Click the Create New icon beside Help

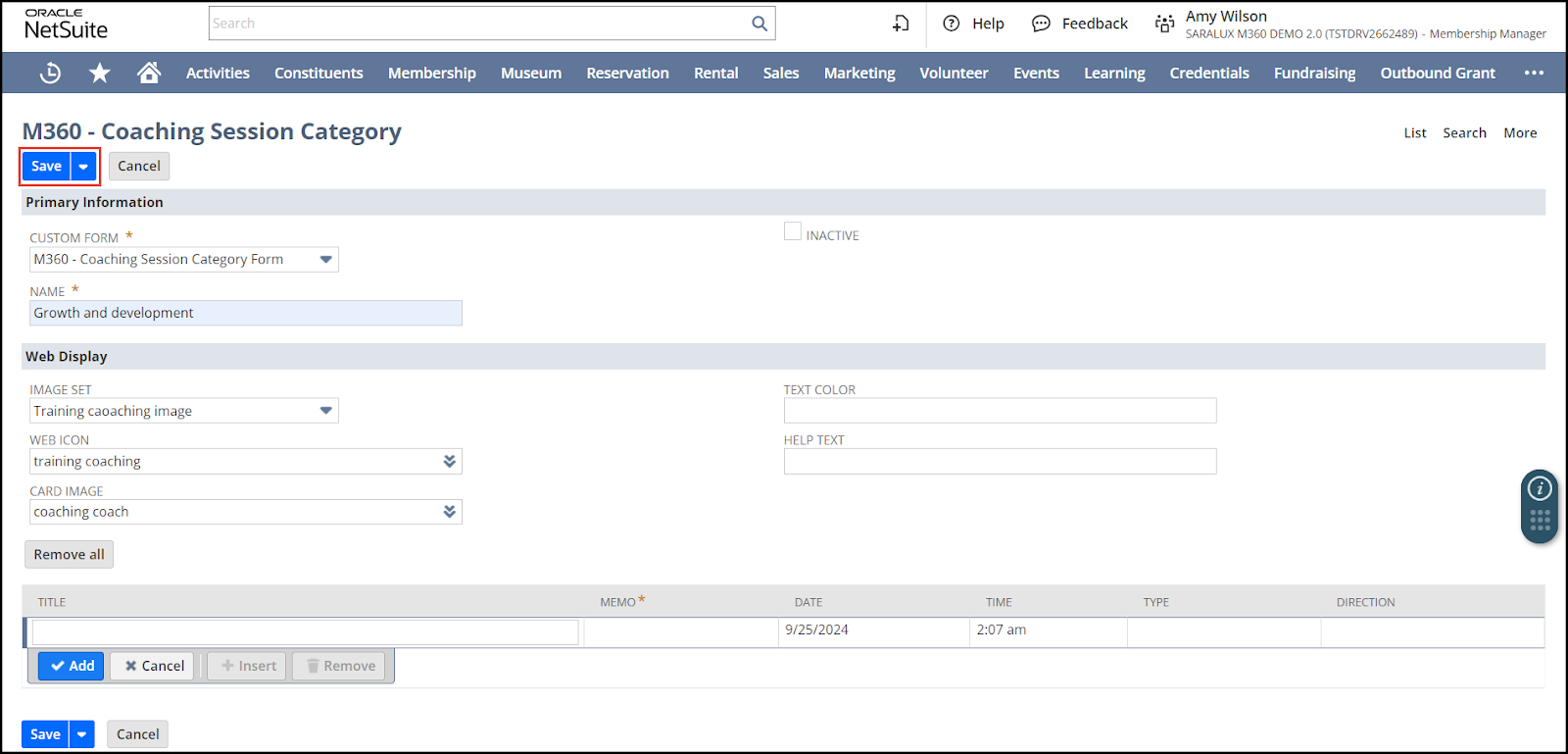click(x=901, y=24)
